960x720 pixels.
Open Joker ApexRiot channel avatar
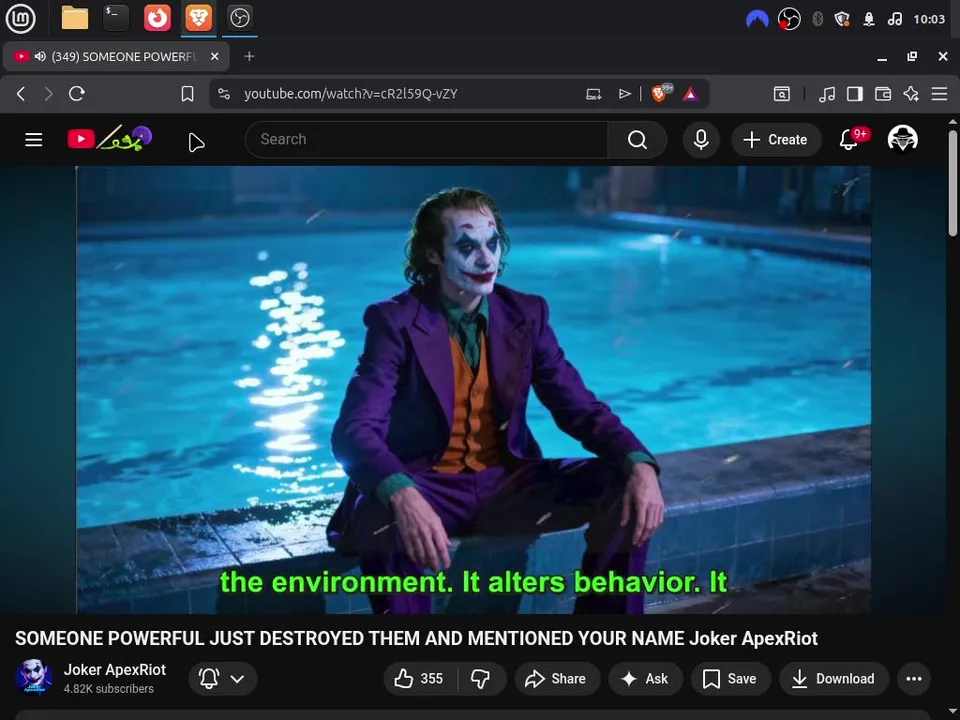coord(34,678)
